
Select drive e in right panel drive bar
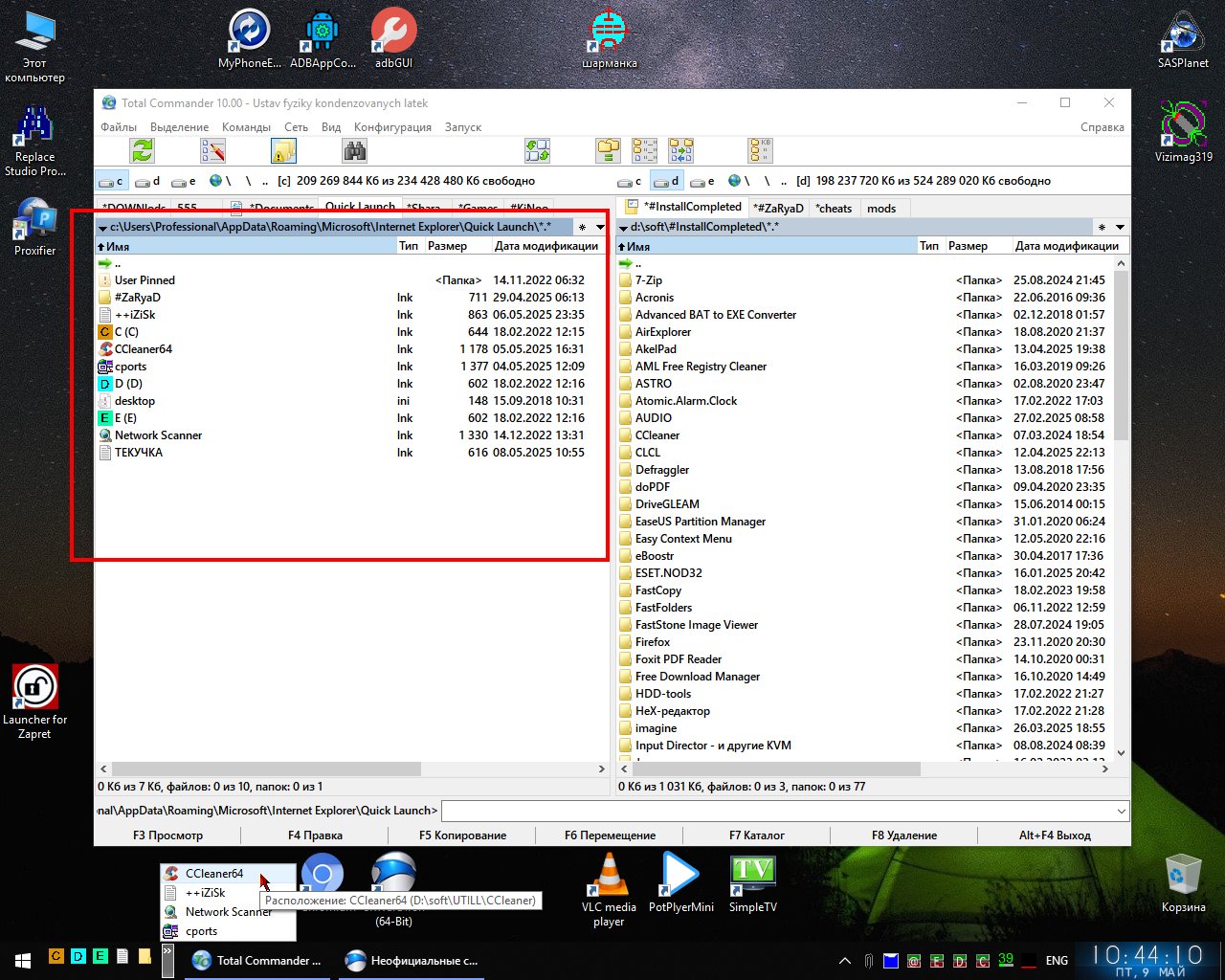(702, 181)
